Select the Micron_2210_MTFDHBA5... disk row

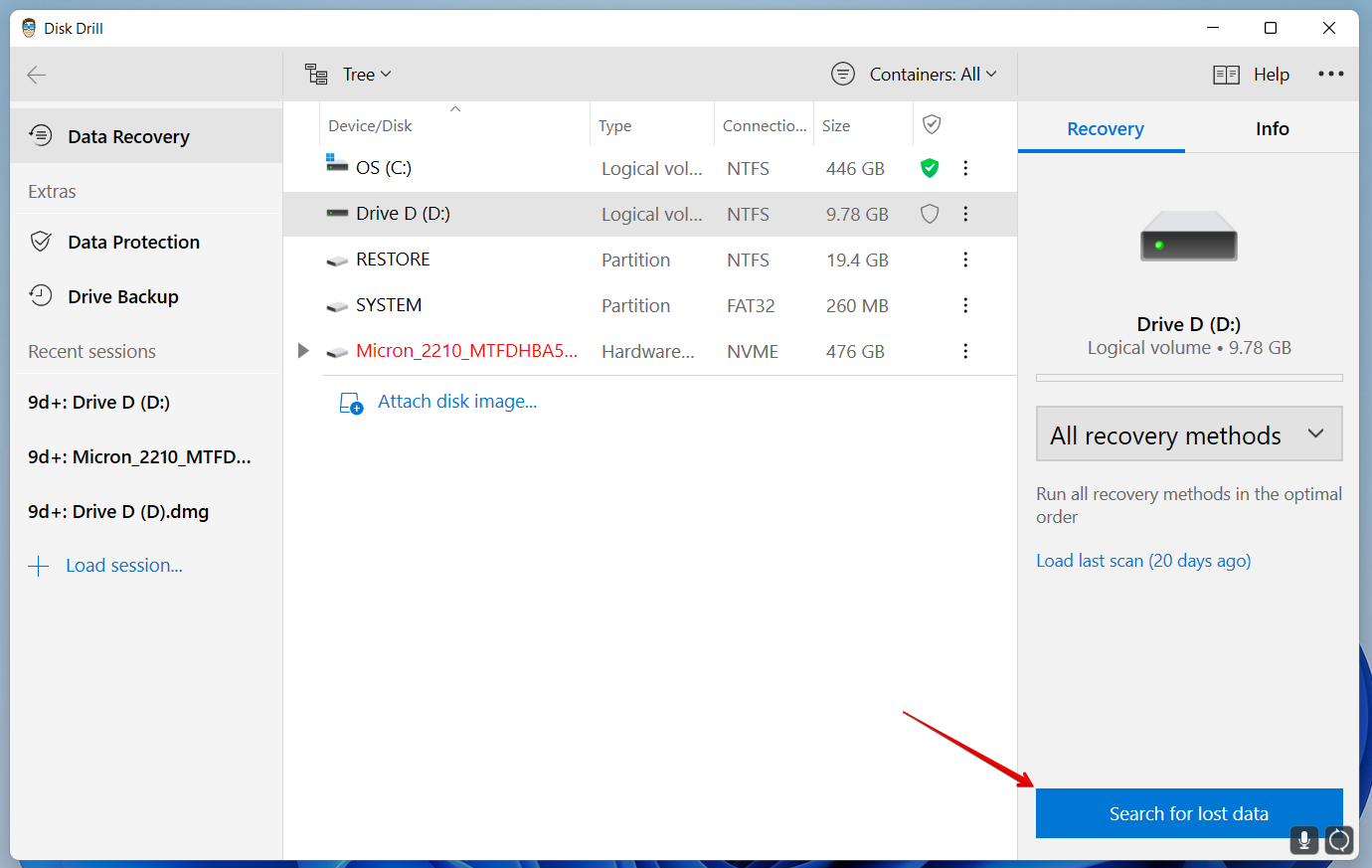click(x=650, y=351)
